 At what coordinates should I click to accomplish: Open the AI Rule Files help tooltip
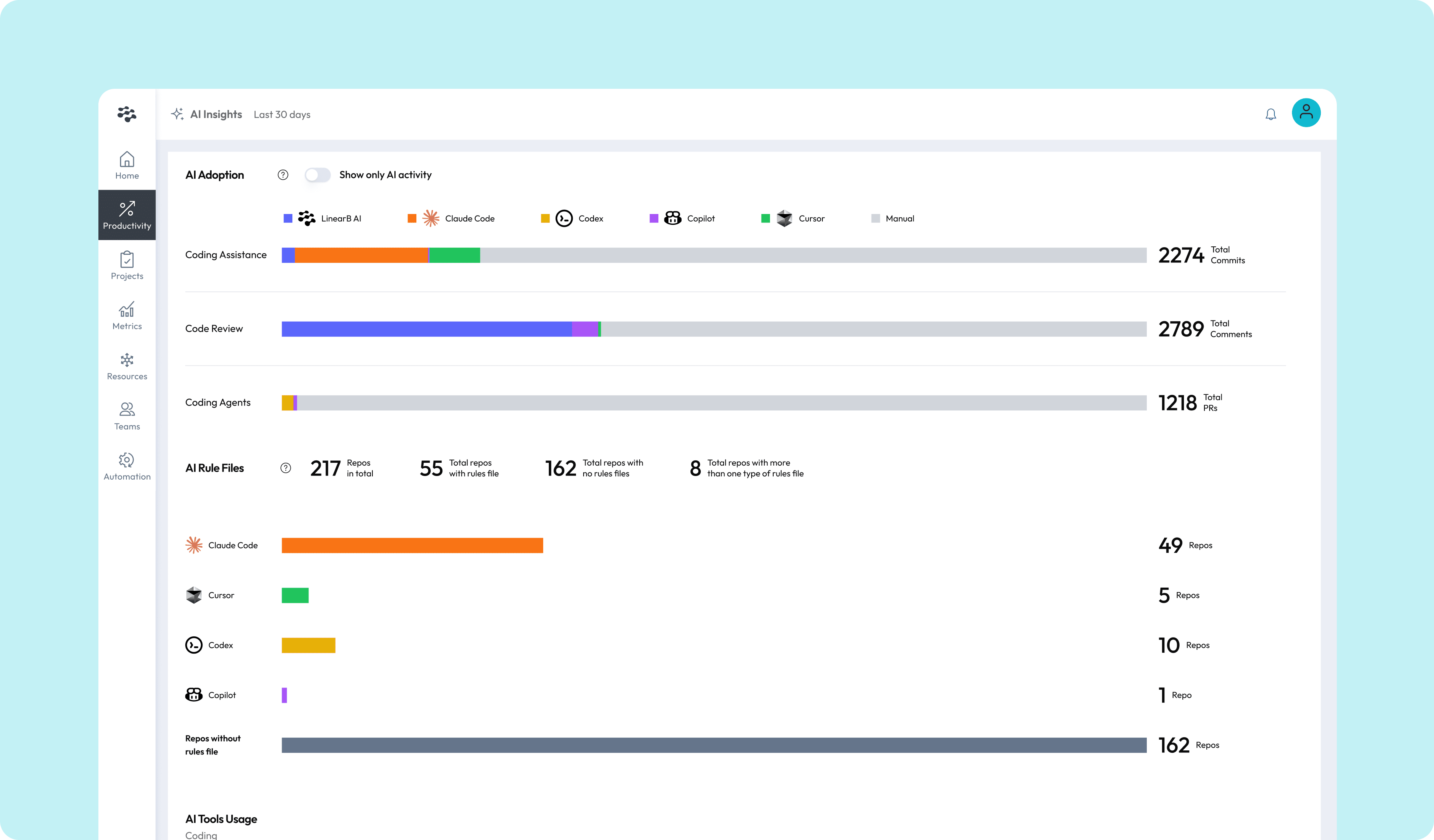pyautogui.click(x=286, y=468)
